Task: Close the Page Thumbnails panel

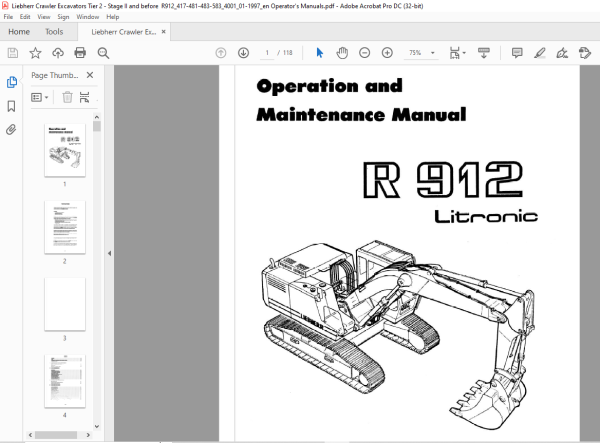Action: (90, 75)
